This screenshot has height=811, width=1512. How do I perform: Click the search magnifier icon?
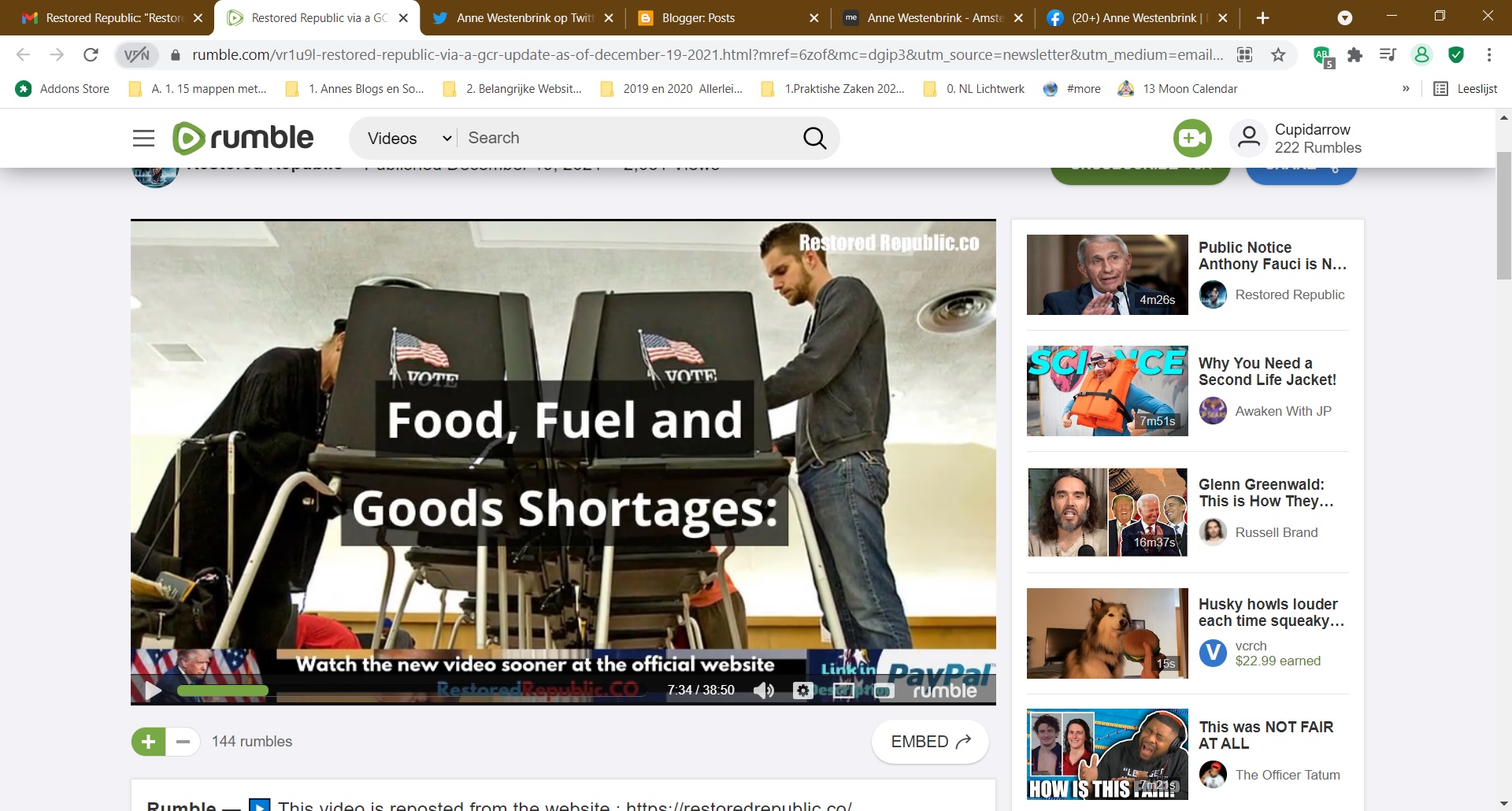click(814, 139)
